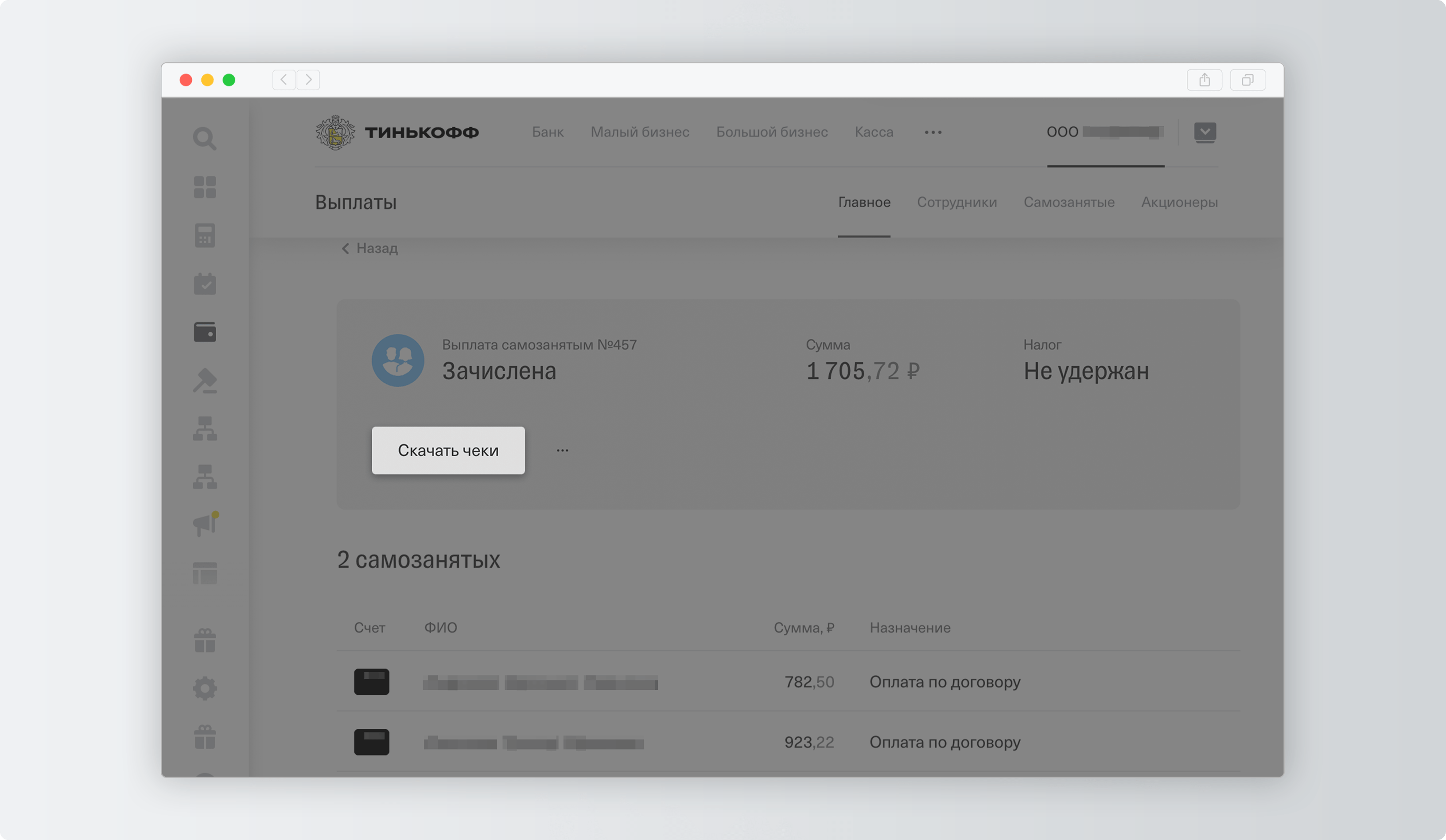The height and width of the screenshot is (840, 1446).
Task: Switch to the Самозанятые tab
Action: (x=1069, y=202)
